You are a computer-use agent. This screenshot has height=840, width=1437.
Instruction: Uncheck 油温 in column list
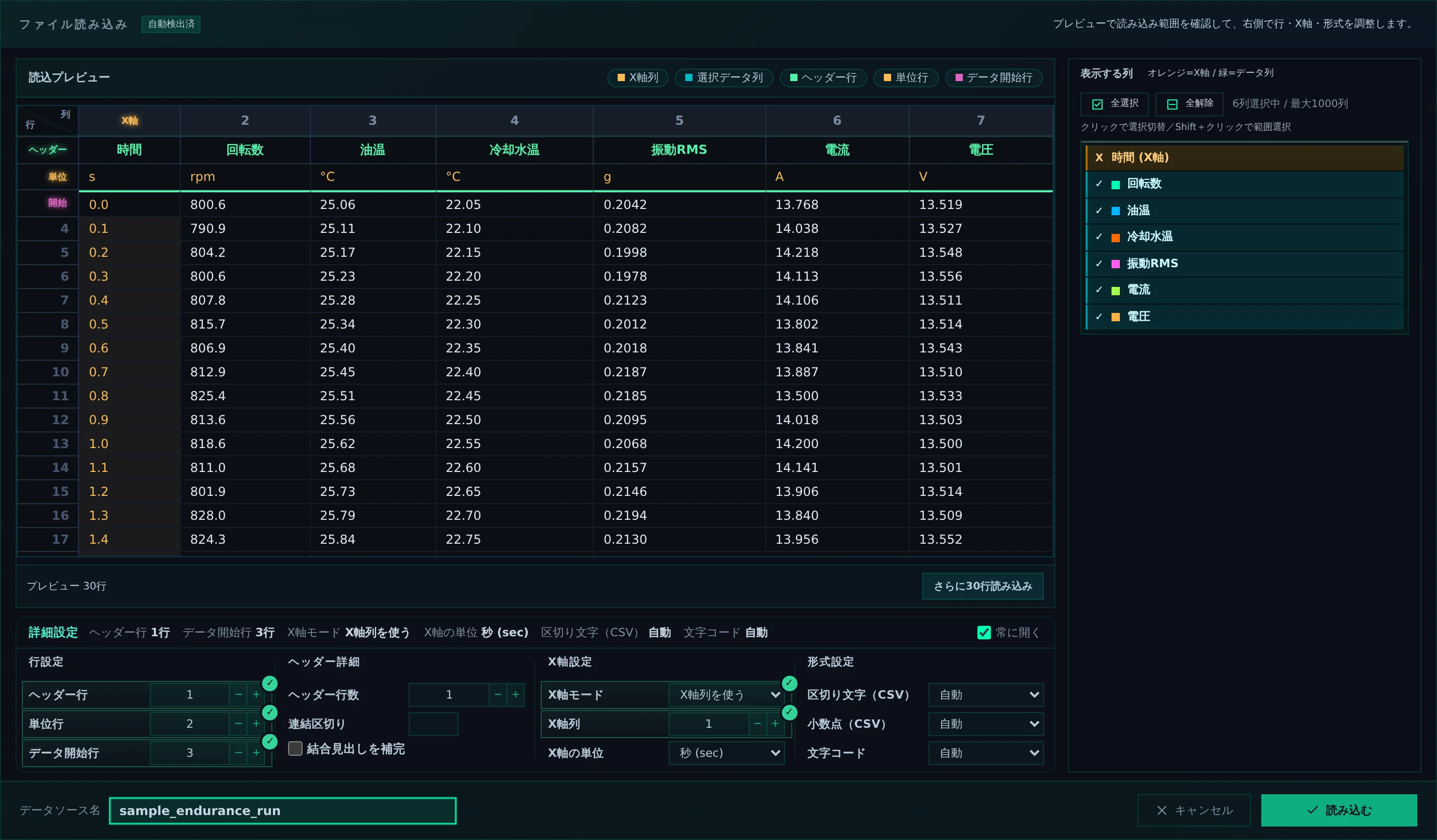tap(1245, 211)
